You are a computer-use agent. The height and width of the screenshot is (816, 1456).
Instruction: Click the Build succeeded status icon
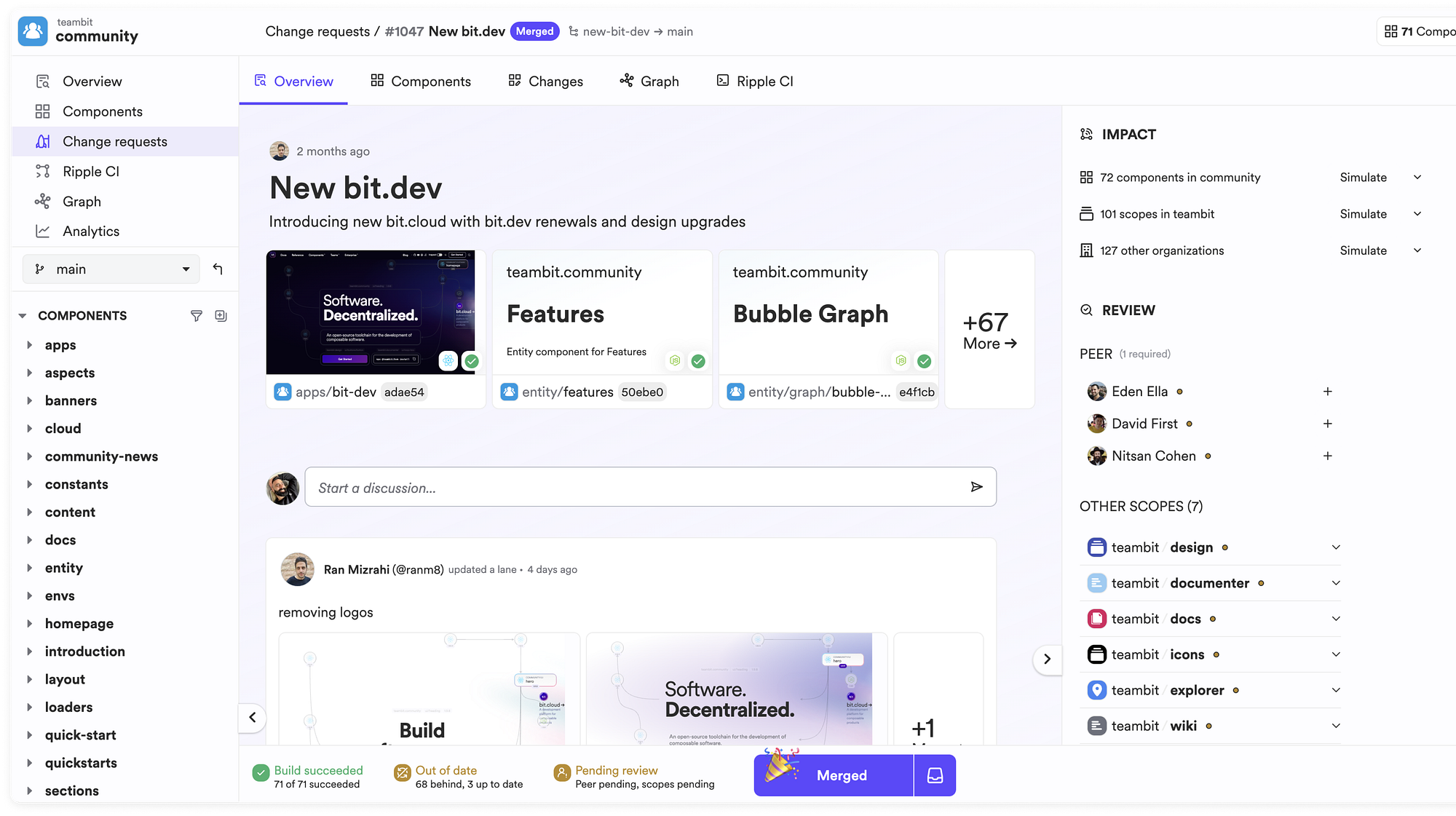(x=261, y=773)
